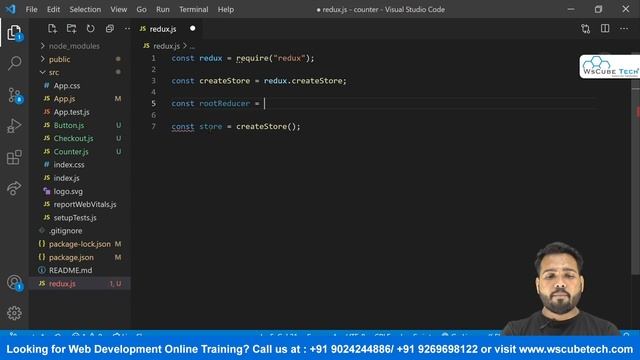640x360 pixels.
Task: Click the rootReducer variable on line 5
Action: point(224,104)
